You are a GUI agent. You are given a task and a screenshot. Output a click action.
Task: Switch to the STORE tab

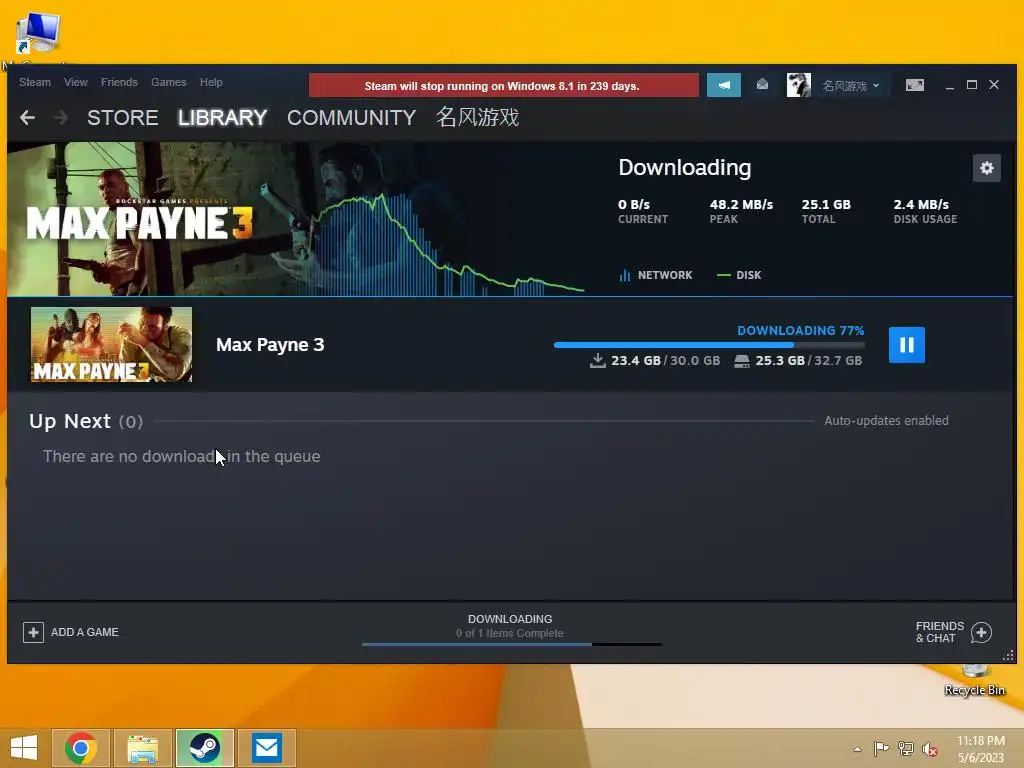(123, 118)
